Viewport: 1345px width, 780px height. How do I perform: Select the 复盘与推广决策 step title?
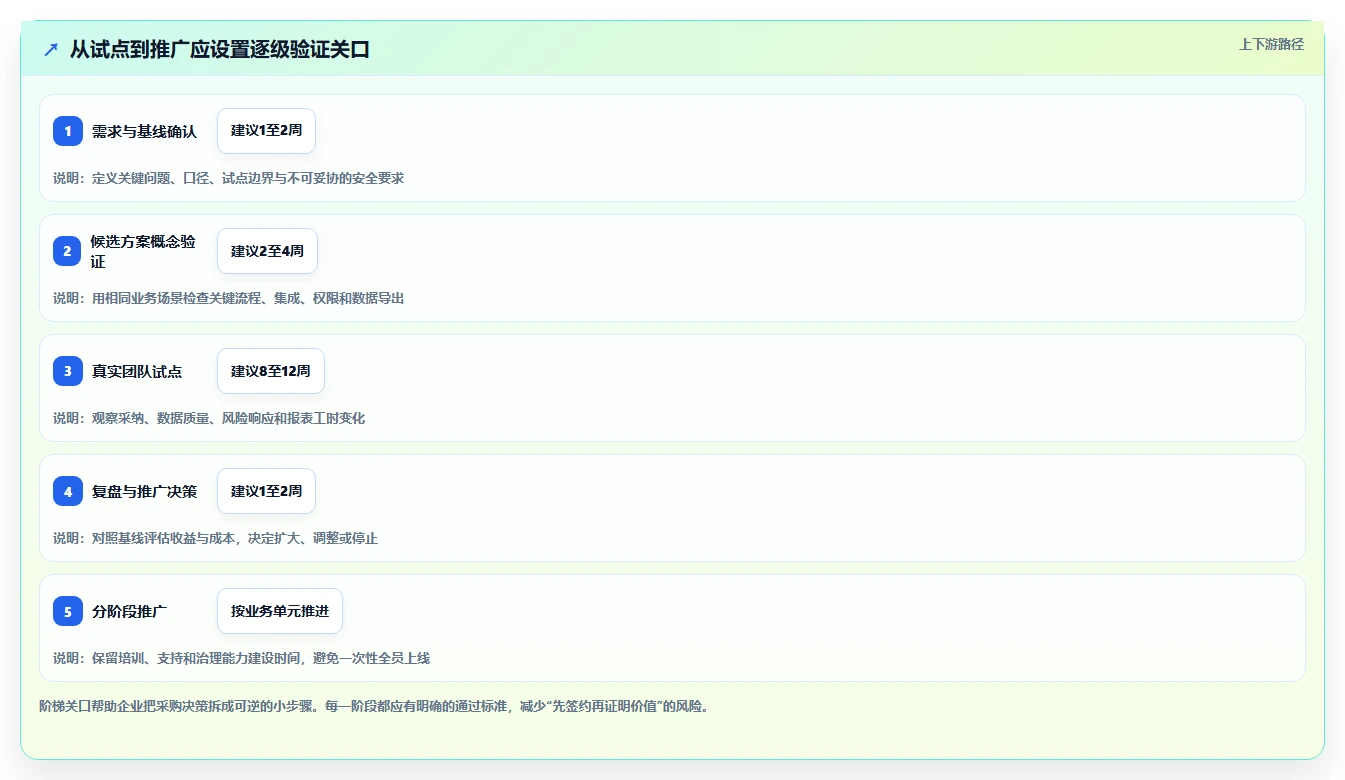(145, 491)
